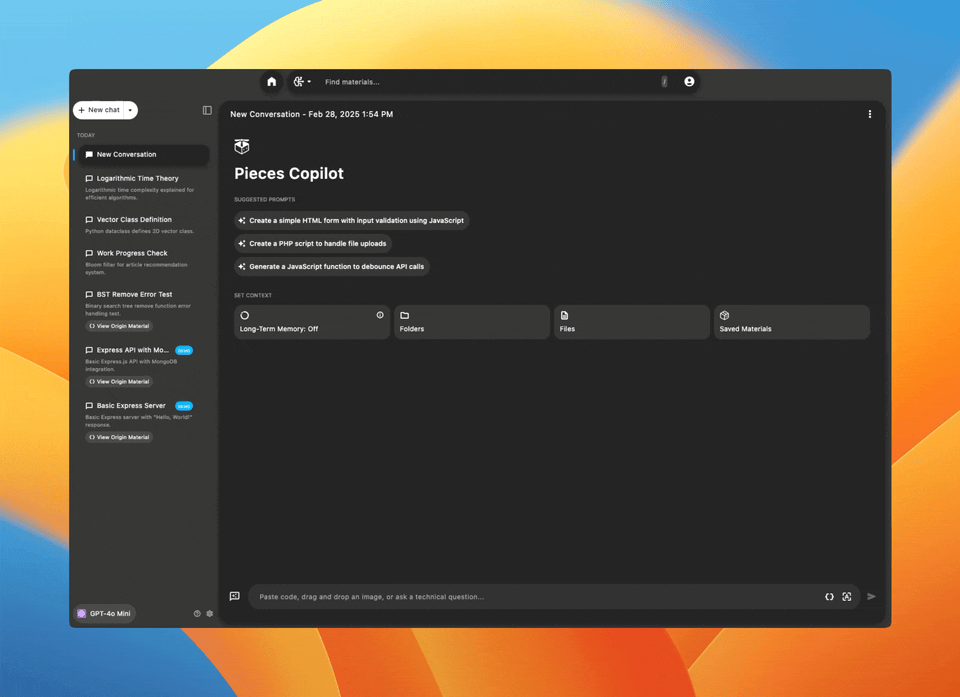Viewport: 960px width, 697px height.
Task: Insert code snippet via braces icon
Action: pyautogui.click(x=829, y=597)
